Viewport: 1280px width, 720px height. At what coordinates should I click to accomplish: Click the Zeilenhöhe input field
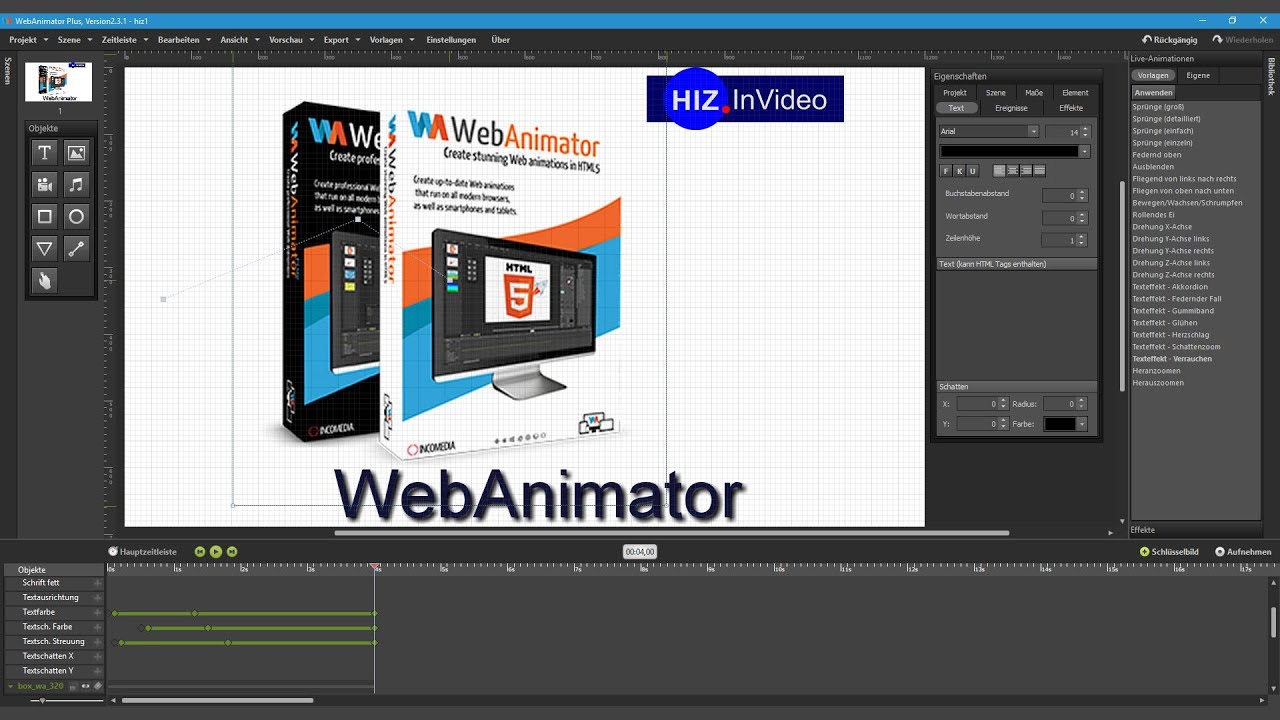(x=1059, y=240)
